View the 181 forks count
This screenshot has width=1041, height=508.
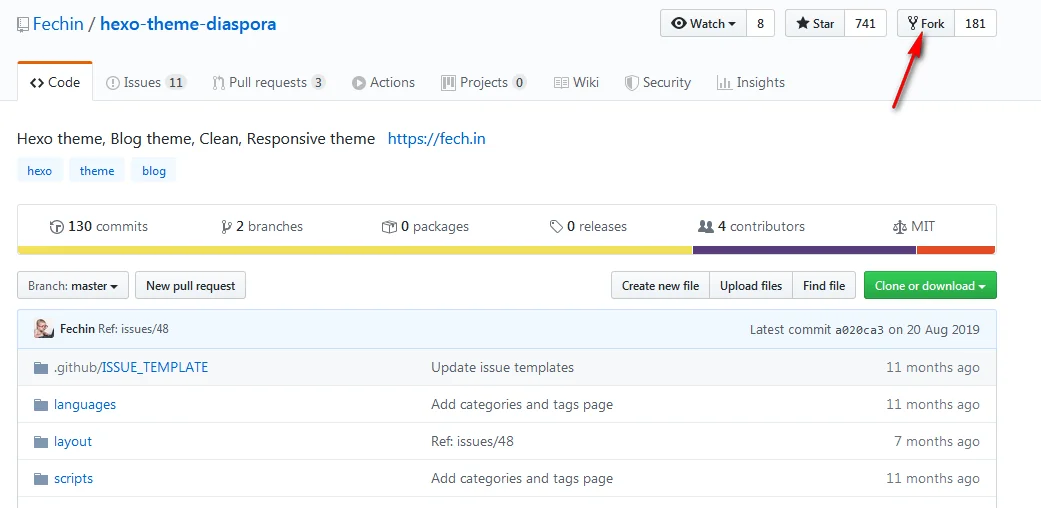975,23
